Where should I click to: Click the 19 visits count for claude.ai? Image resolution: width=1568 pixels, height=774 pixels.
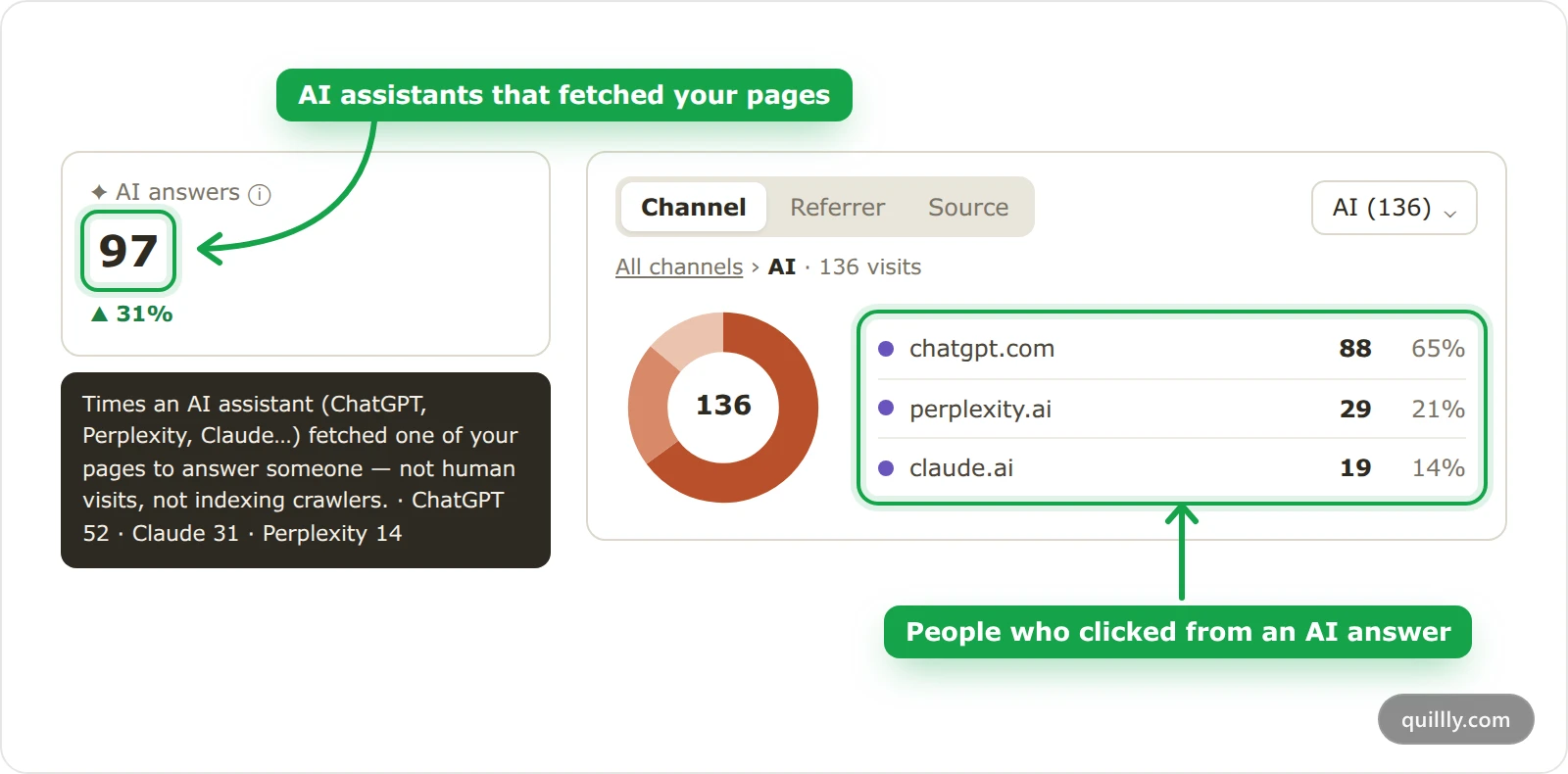pyautogui.click(x=1355, y=468)
